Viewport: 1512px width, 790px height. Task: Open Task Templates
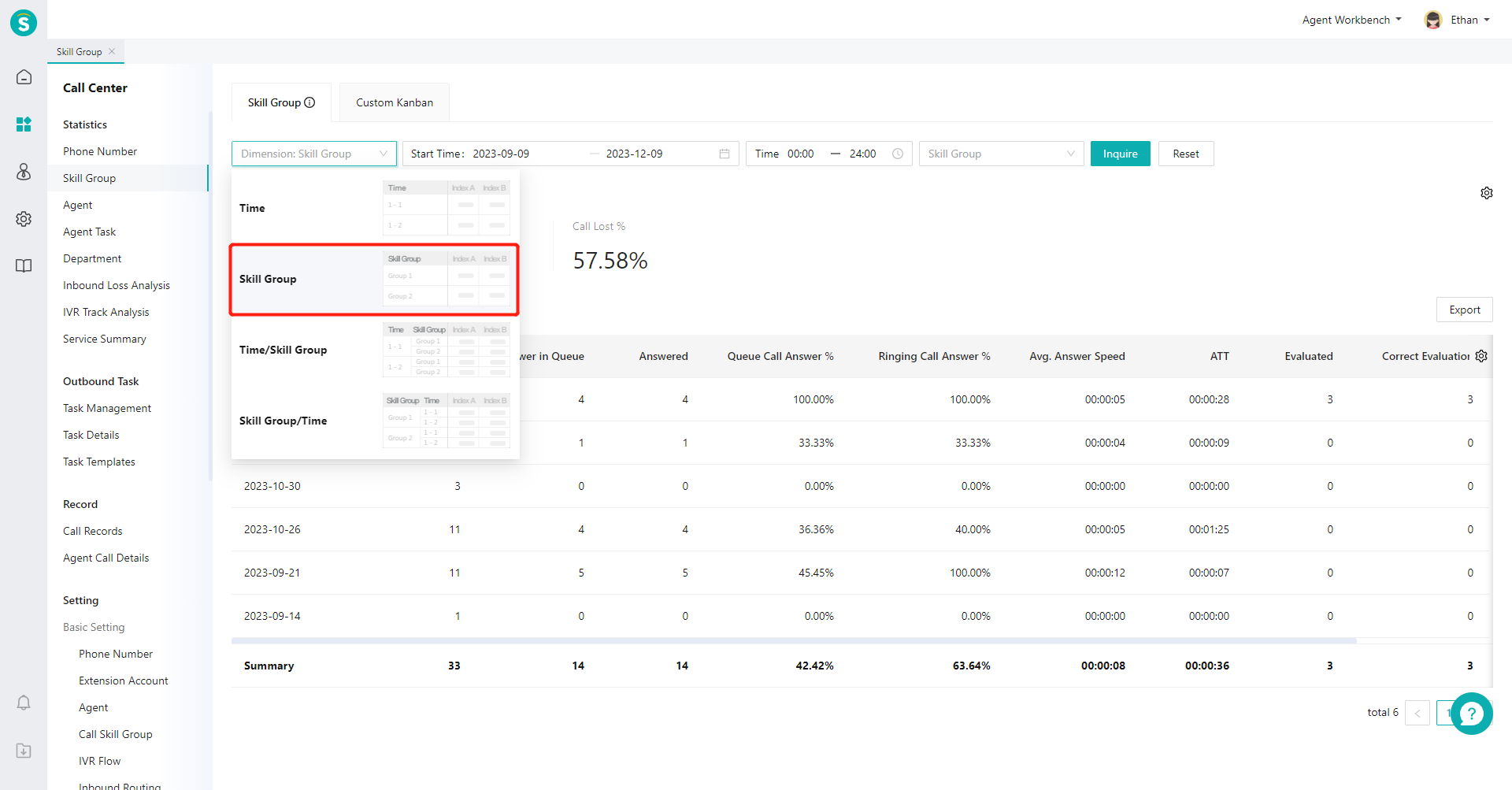click(99, 462)
